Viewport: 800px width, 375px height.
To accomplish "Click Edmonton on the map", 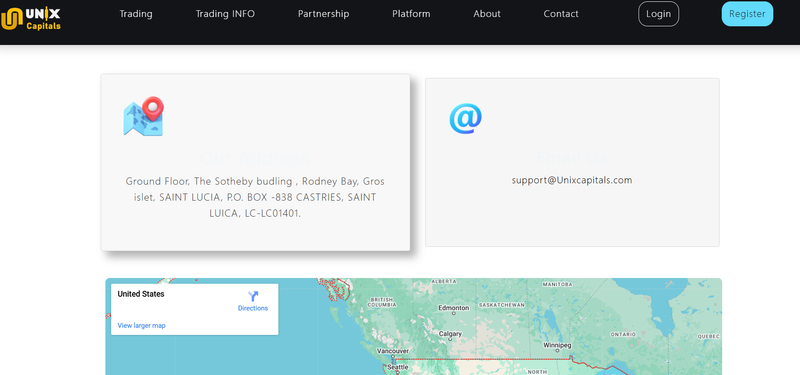I will 454,308.
